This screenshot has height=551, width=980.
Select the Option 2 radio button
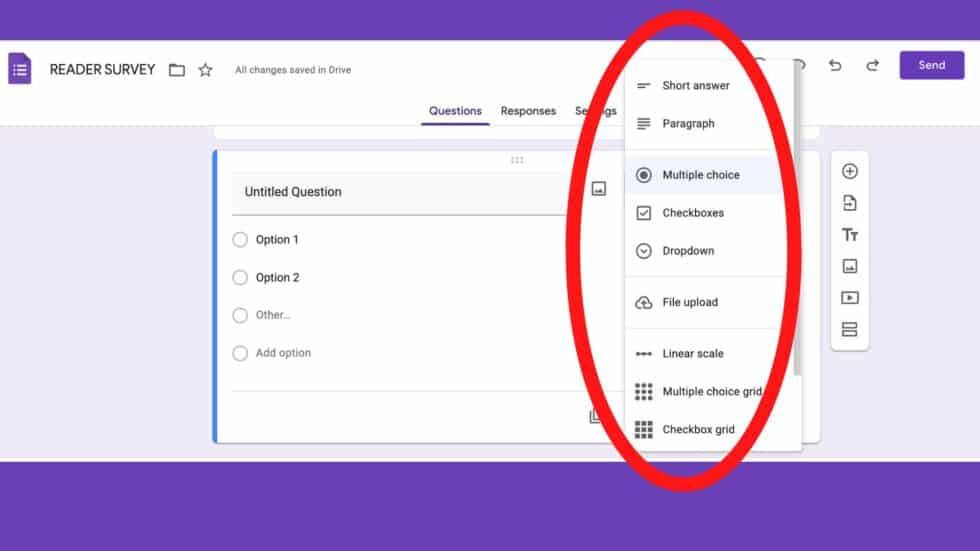coord(240,278)
